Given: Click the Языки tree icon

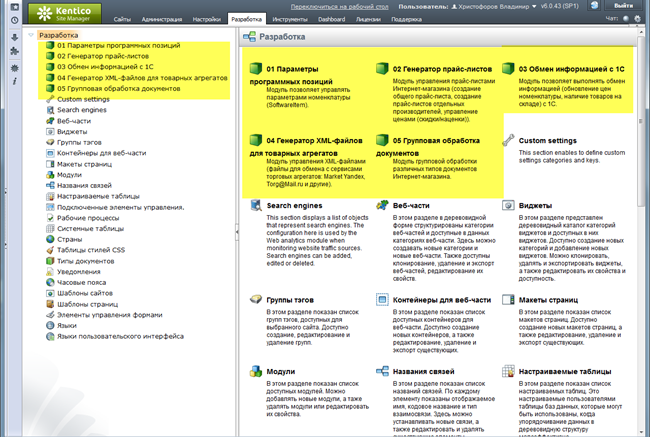Looking at the screenshot, I should 50,325.
